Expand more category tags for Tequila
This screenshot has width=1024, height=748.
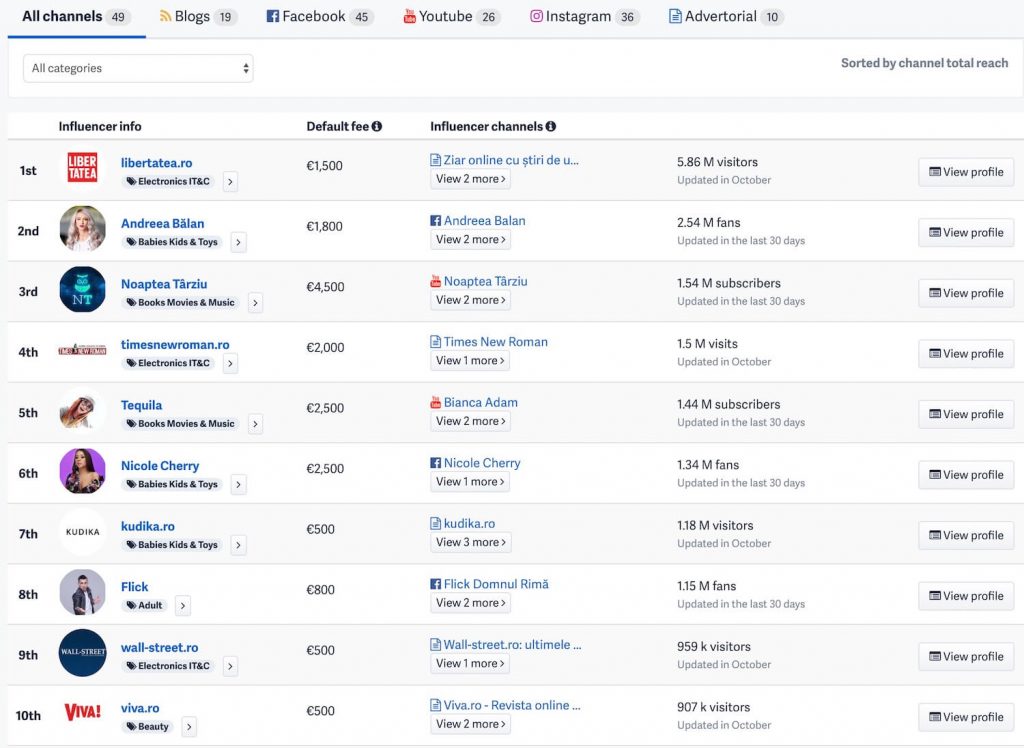point(255,424)
